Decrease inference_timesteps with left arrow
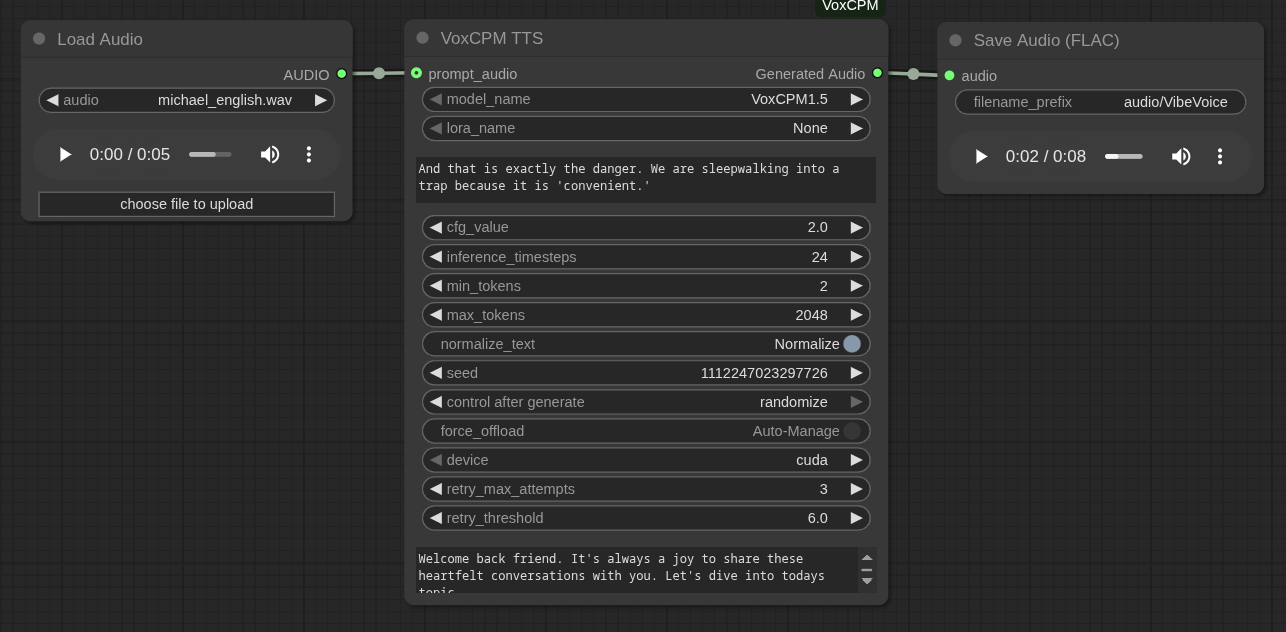The width and height of the screenshot is (1286, 632). click(436, 257)
